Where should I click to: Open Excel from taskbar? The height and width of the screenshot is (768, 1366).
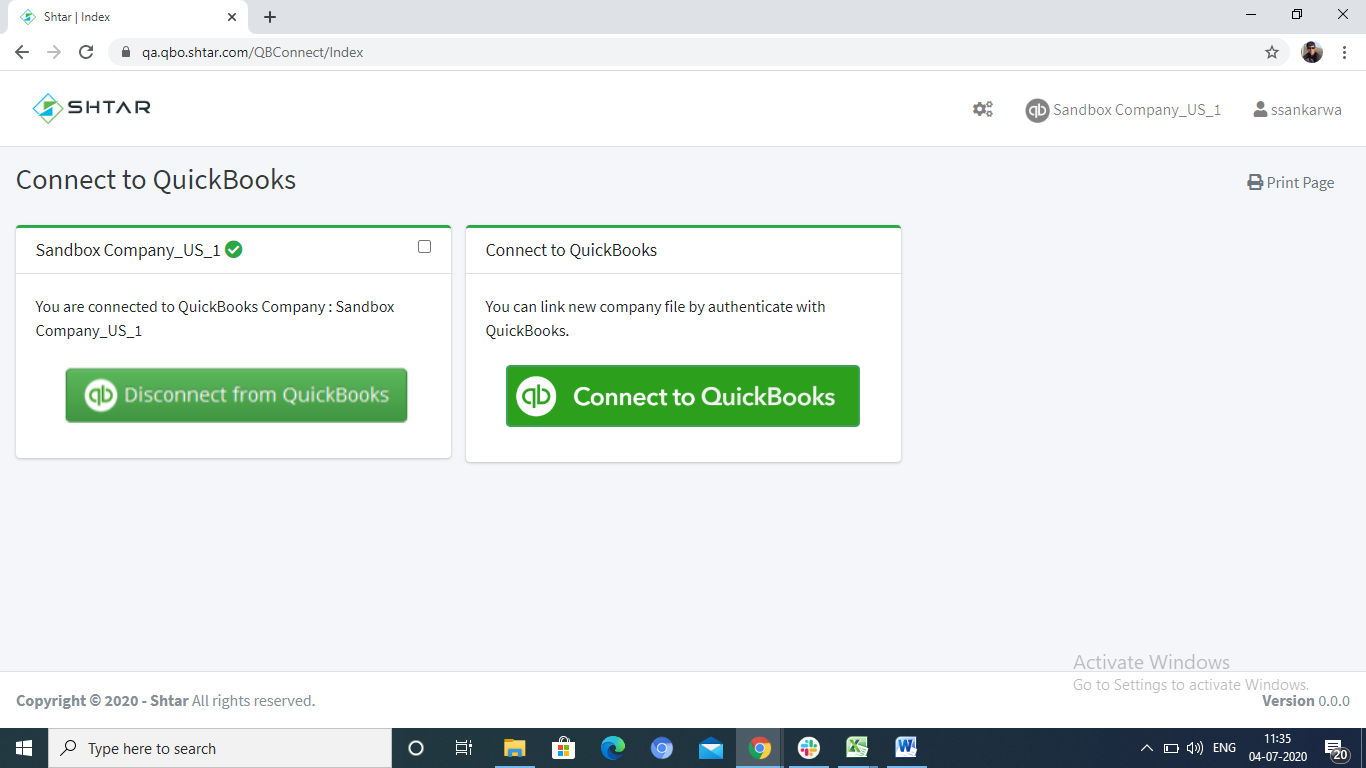click(x=857, y=748)
